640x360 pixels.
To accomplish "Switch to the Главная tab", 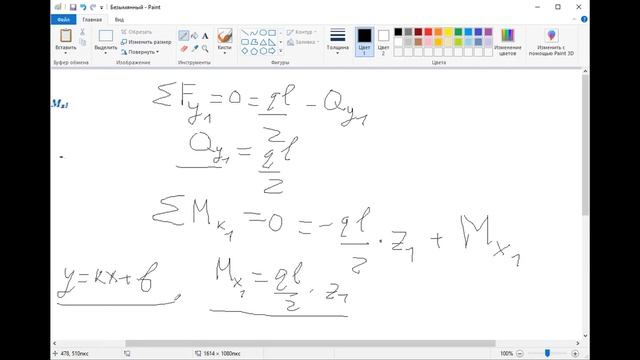I will click(92, 19).
